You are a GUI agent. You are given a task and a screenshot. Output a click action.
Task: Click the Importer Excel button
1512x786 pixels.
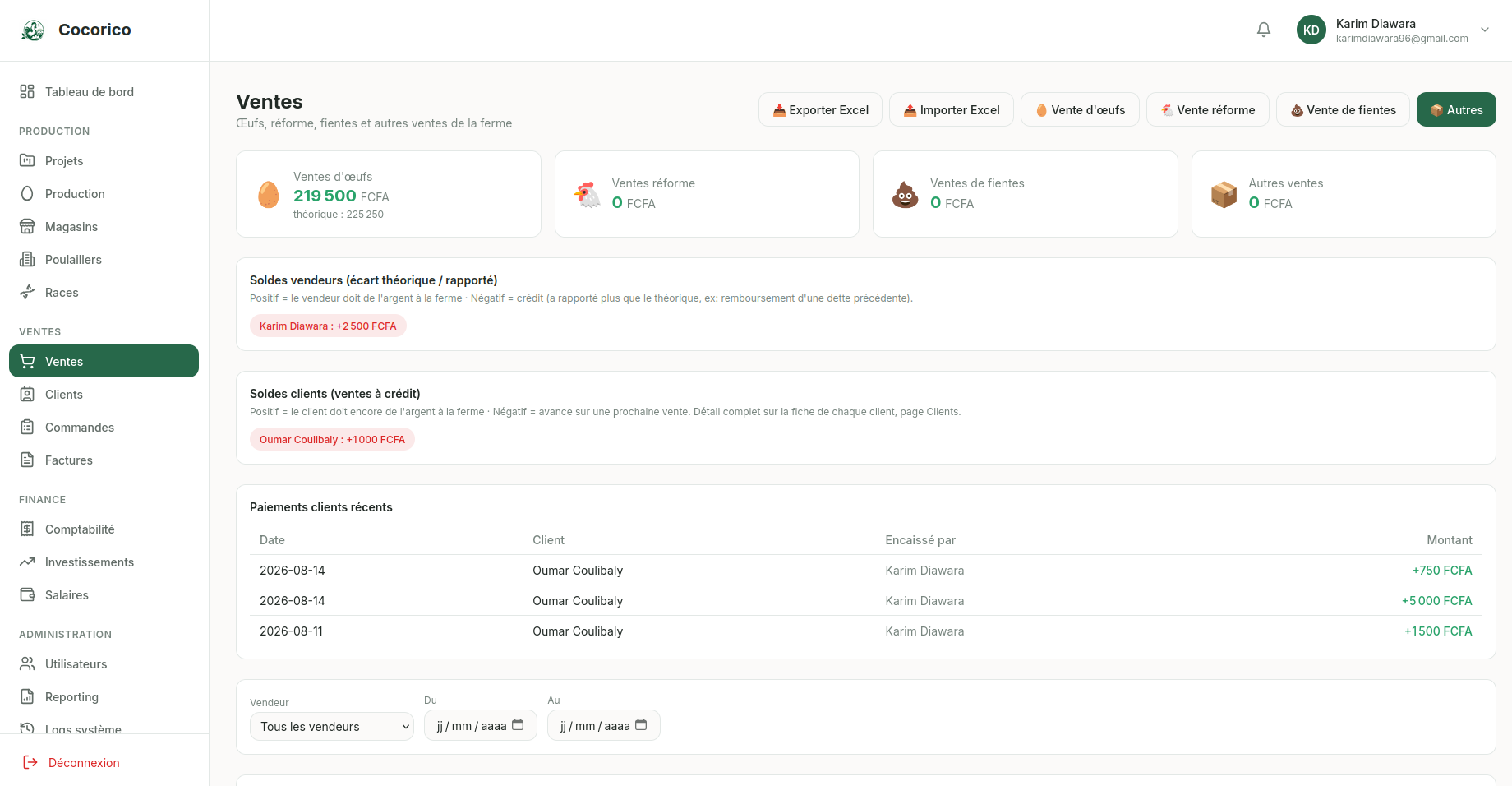952,109
